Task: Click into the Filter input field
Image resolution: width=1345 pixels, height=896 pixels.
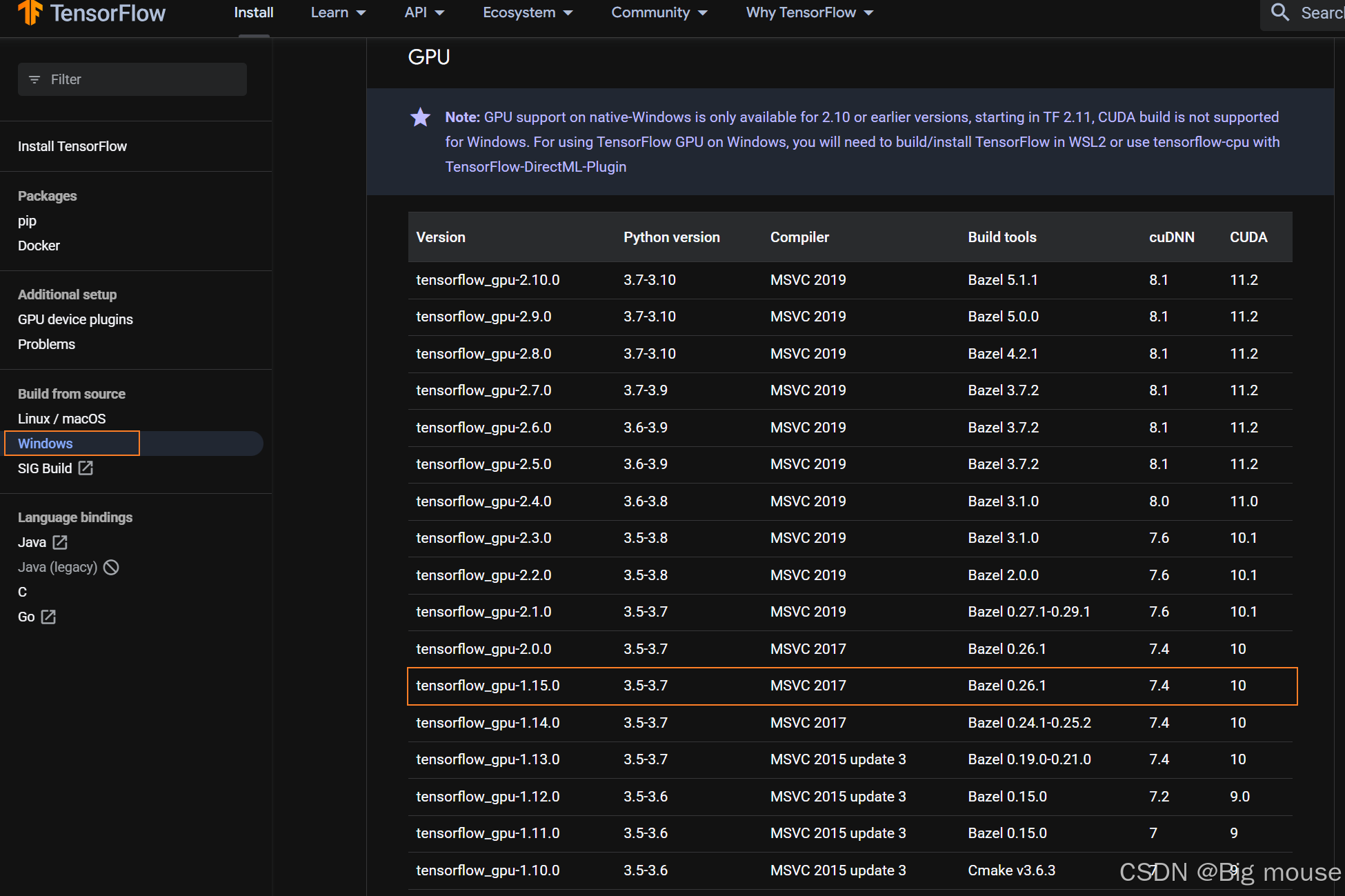Action: pyautogui.click(x=138, y=80)
